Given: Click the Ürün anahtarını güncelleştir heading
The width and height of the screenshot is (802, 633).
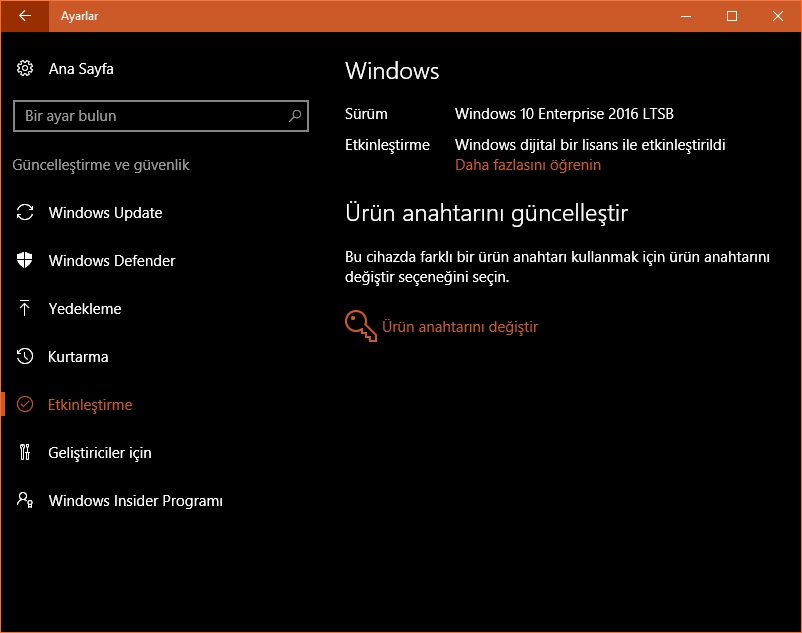Looking at the screenshot, I should click(486, 213).
